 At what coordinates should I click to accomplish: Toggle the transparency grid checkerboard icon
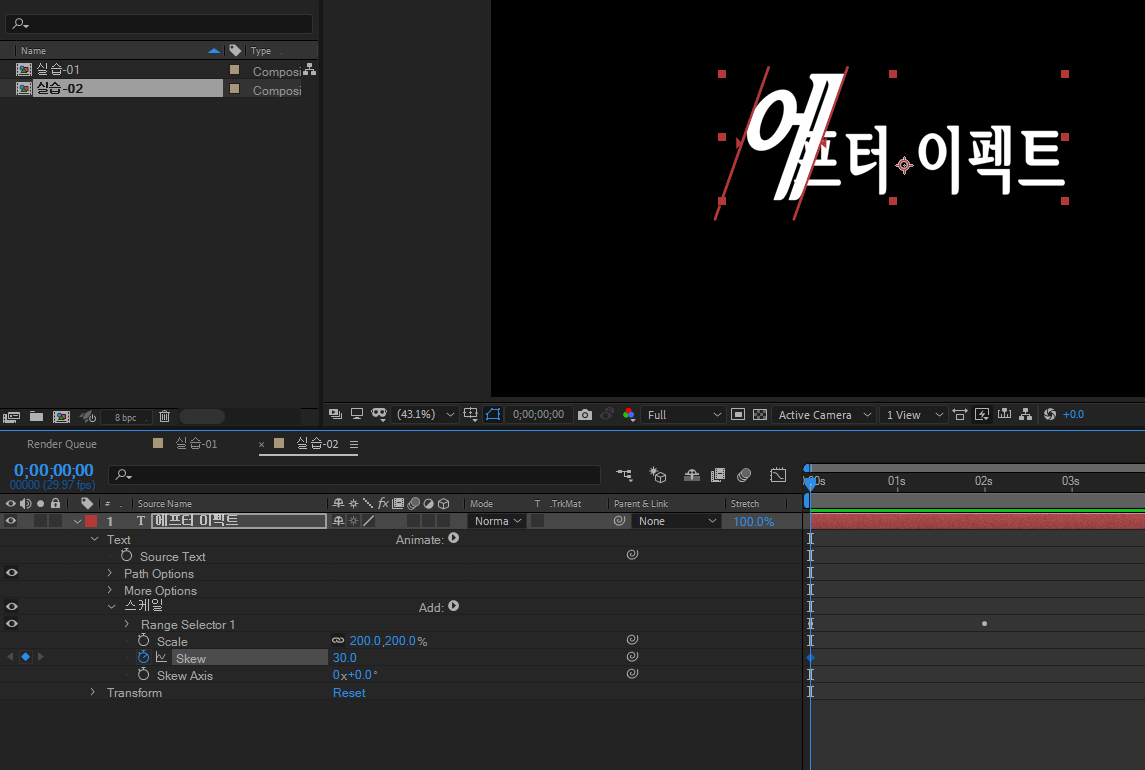759,414
